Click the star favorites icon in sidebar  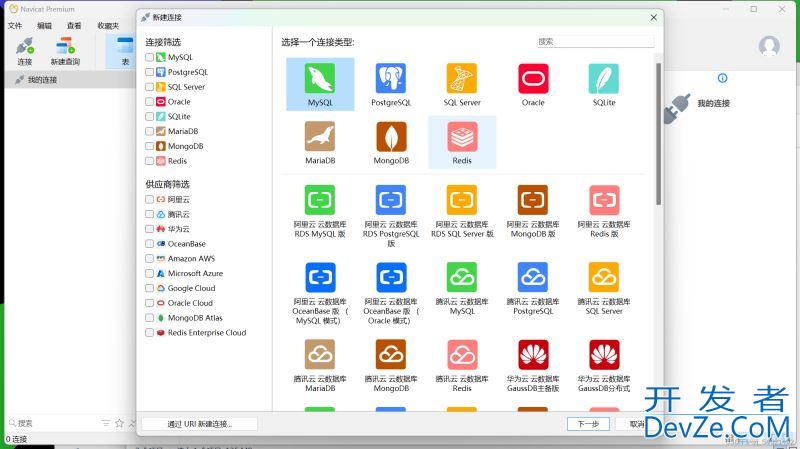click(x=119, y=423)
